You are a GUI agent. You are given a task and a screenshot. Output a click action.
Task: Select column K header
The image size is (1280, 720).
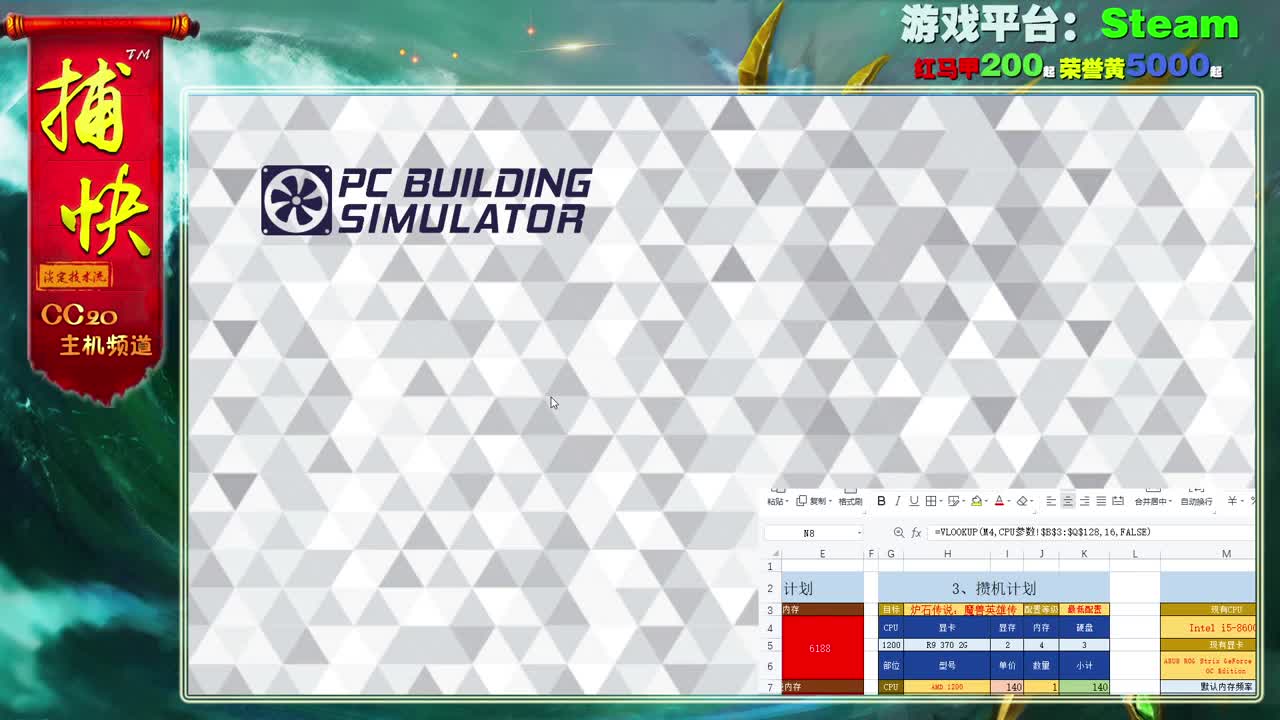(x=1084, y=553)
